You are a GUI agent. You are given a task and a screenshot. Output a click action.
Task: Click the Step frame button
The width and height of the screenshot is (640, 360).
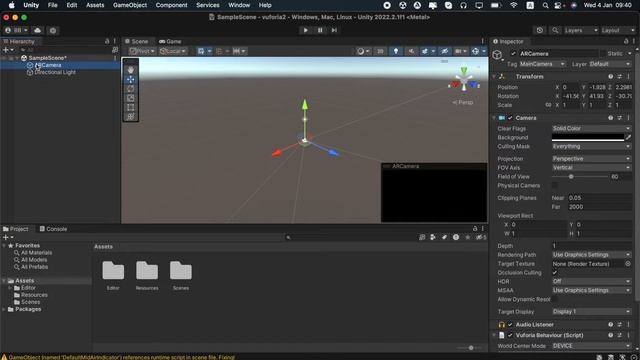click(334, 30)
